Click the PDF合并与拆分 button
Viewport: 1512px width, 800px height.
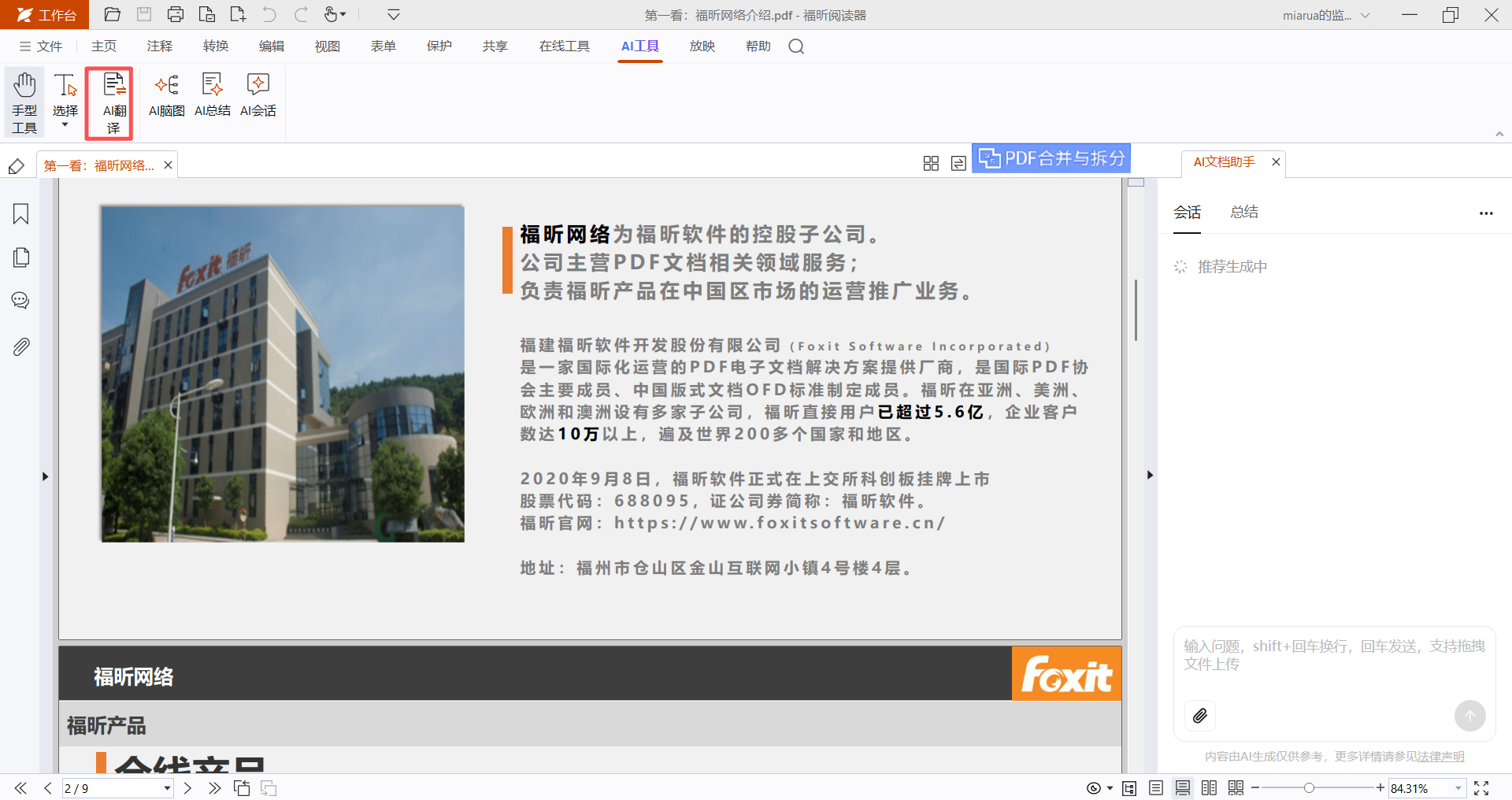(1051, 158)
